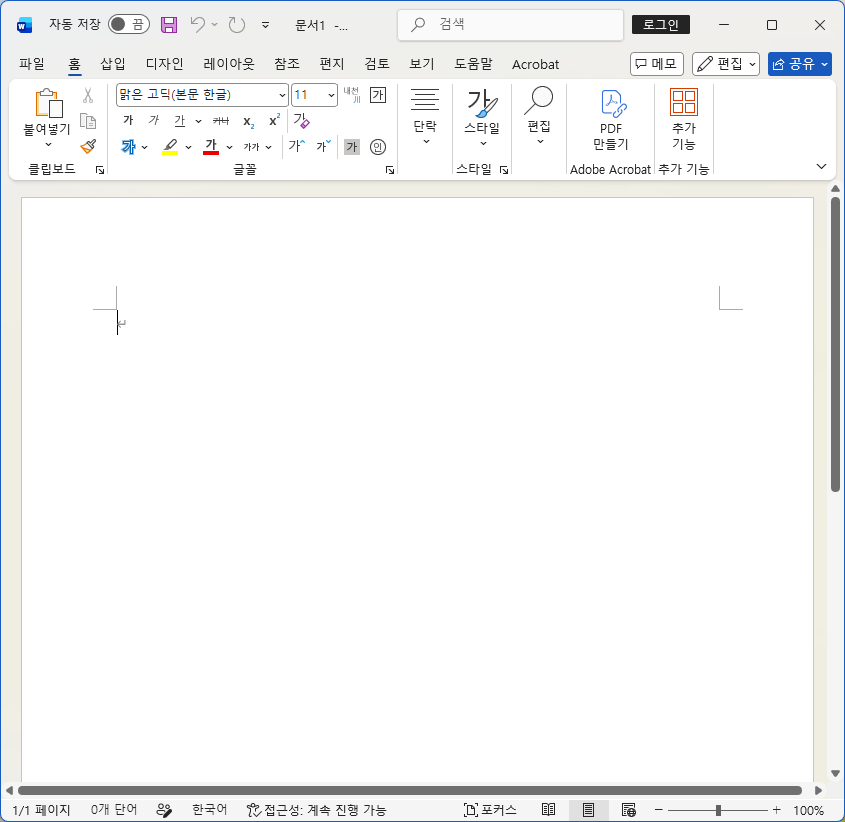The height and width of the screenshot is (822, 845).
Task: Apply yellow text highlight color
Action: tap(170, 147)
